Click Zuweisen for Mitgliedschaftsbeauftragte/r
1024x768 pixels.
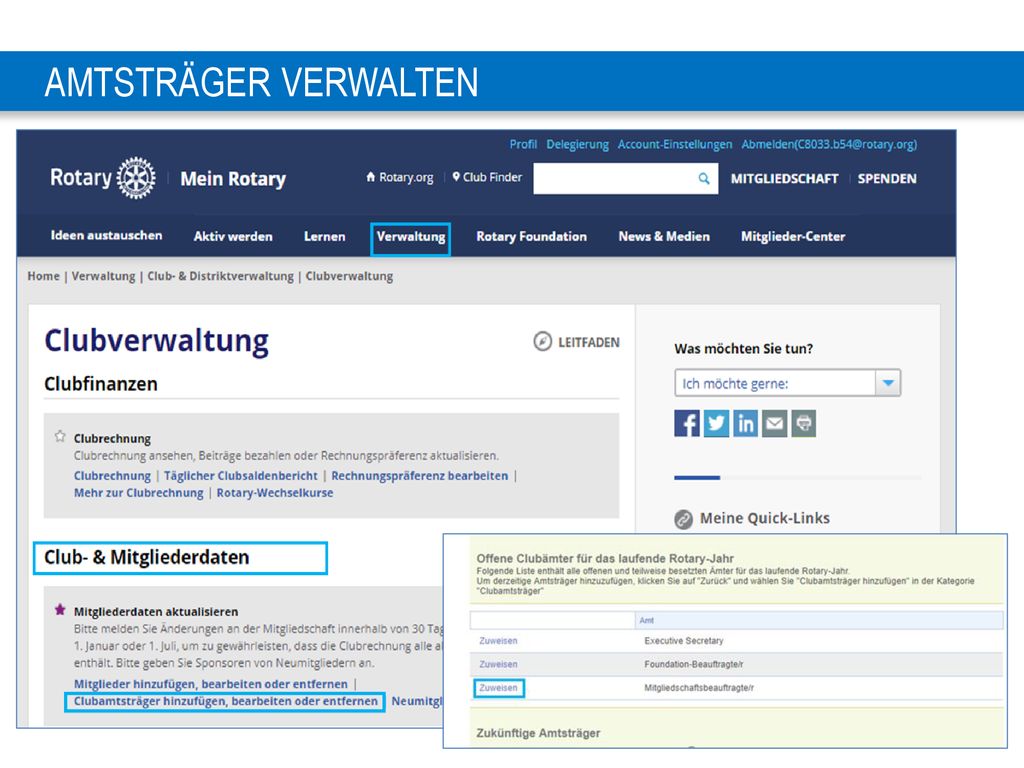tap(498, 688)
